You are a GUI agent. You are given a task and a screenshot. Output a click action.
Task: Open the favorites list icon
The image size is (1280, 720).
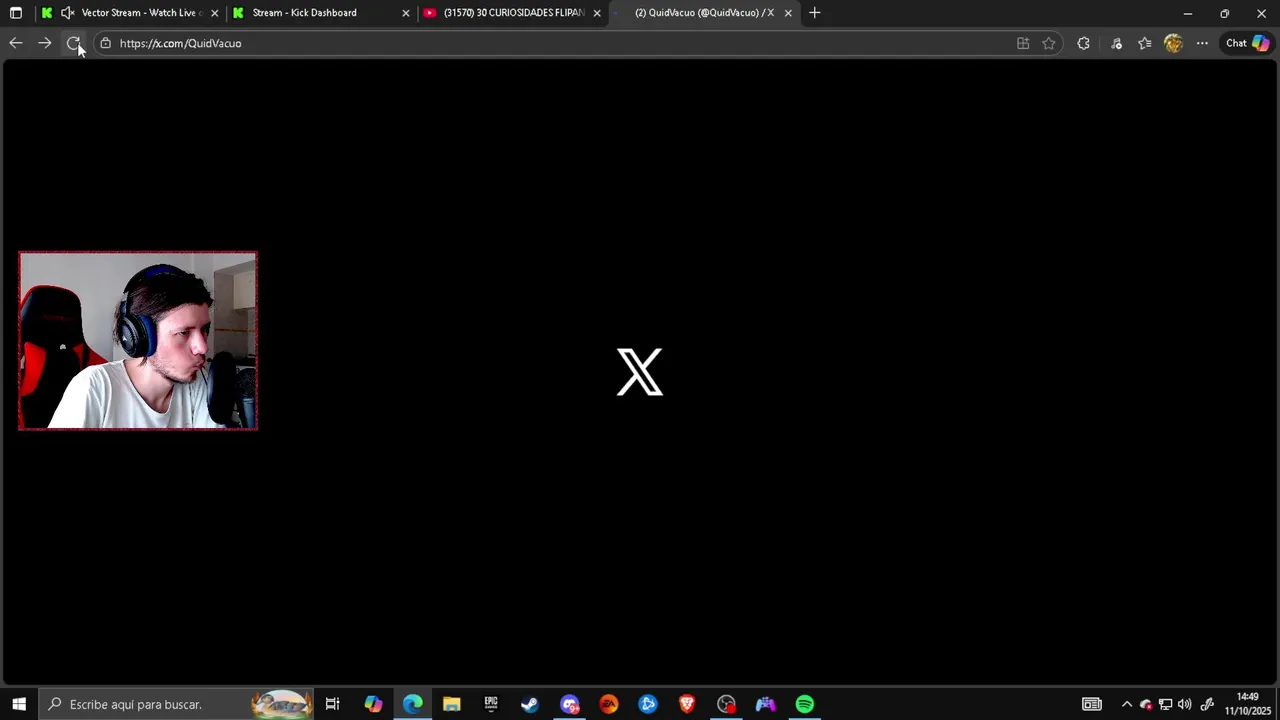1145,43
